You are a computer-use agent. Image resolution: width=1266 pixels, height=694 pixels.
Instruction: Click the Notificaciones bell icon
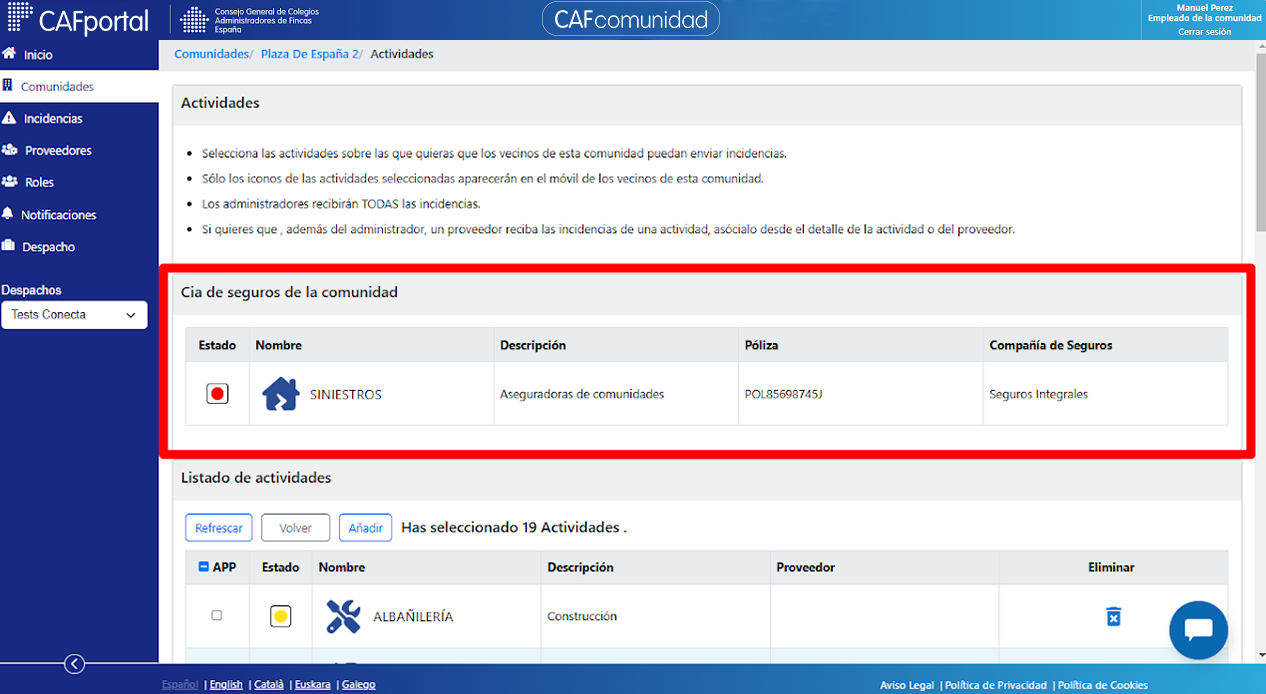coord(9,214)
